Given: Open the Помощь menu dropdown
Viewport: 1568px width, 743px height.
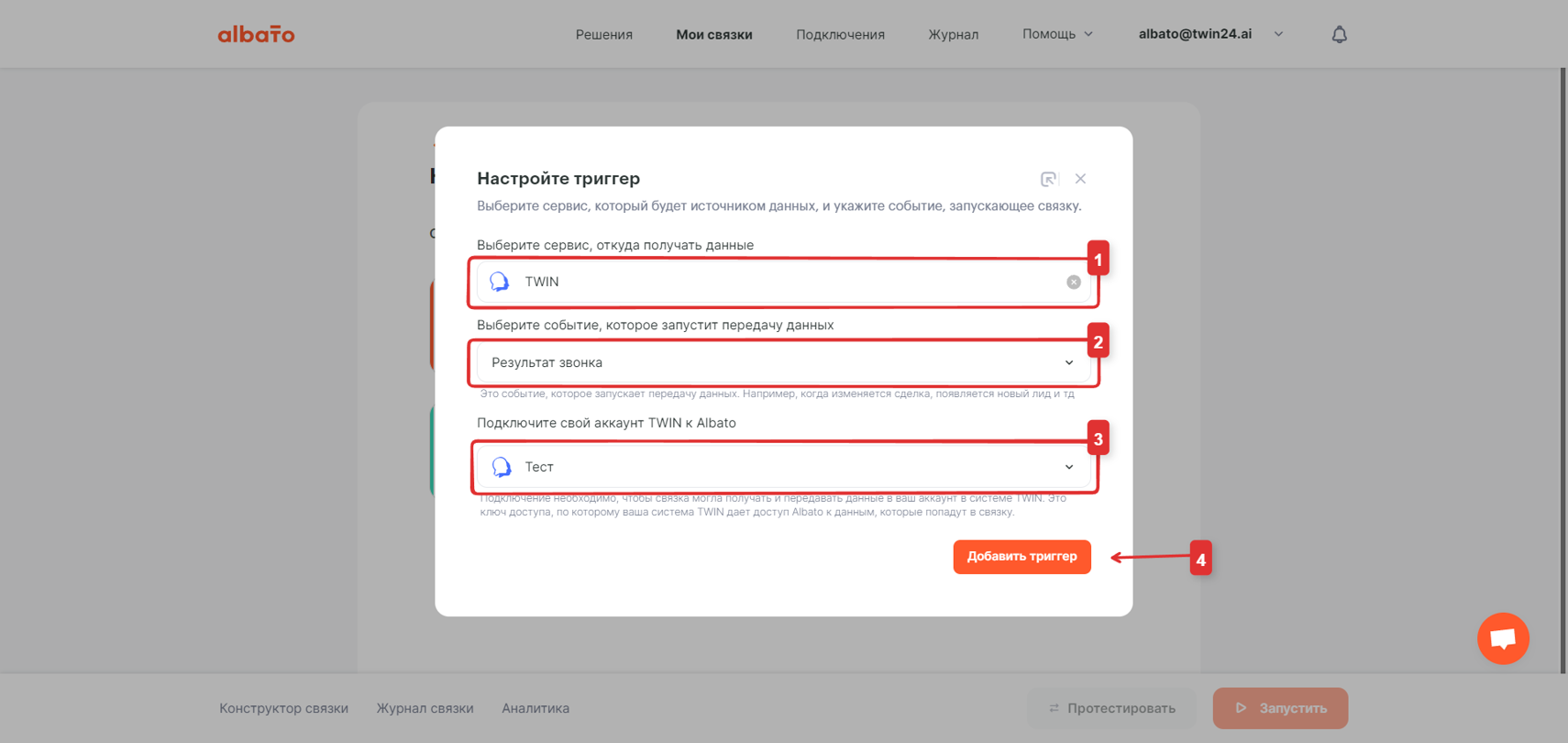Looking at the screenshot, I should click(x=1057, y=34).
